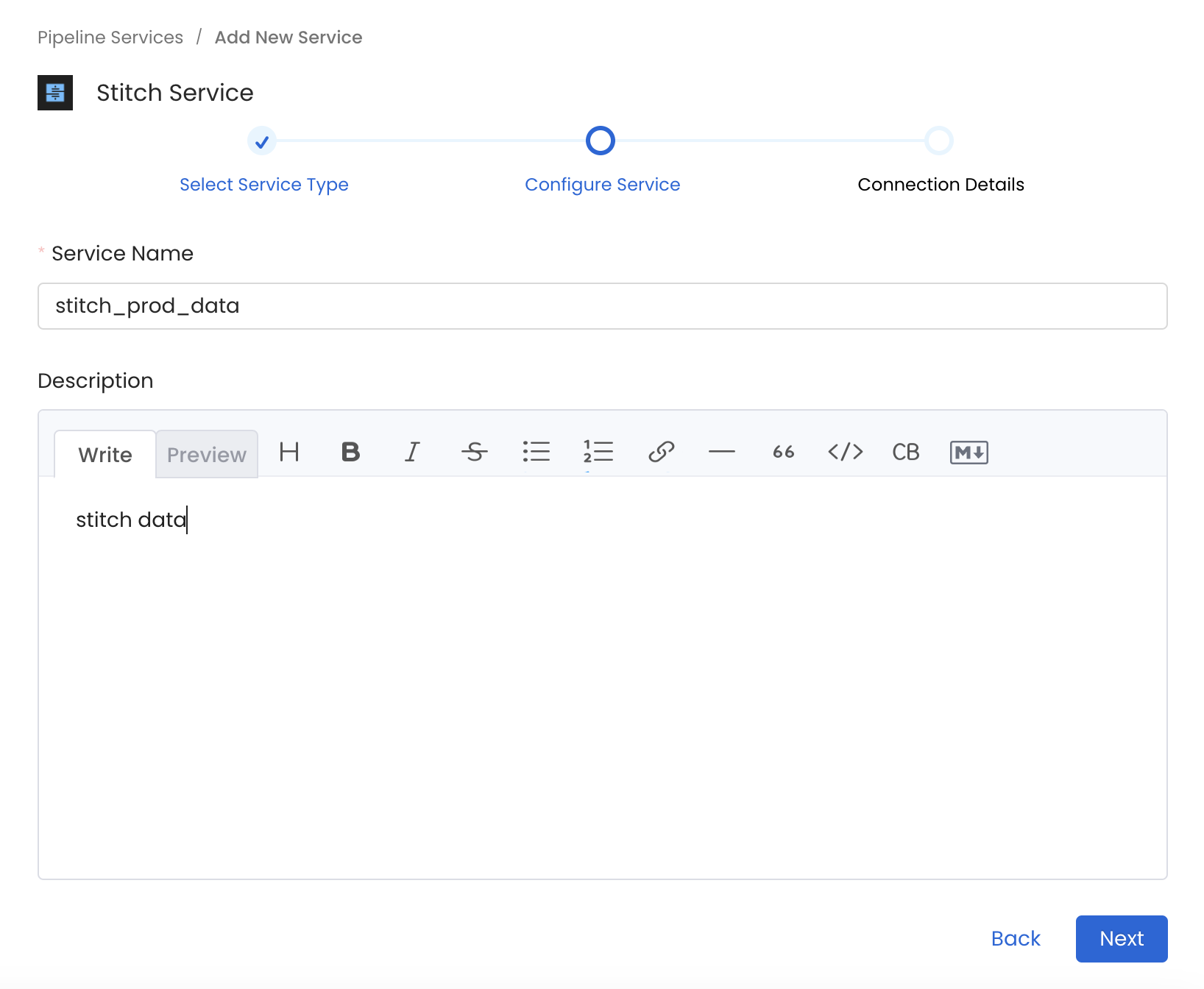Insert a hyperlink in description
Image resolution: width=1204 pixels, height=989 pixels.
tap(661, 452)
